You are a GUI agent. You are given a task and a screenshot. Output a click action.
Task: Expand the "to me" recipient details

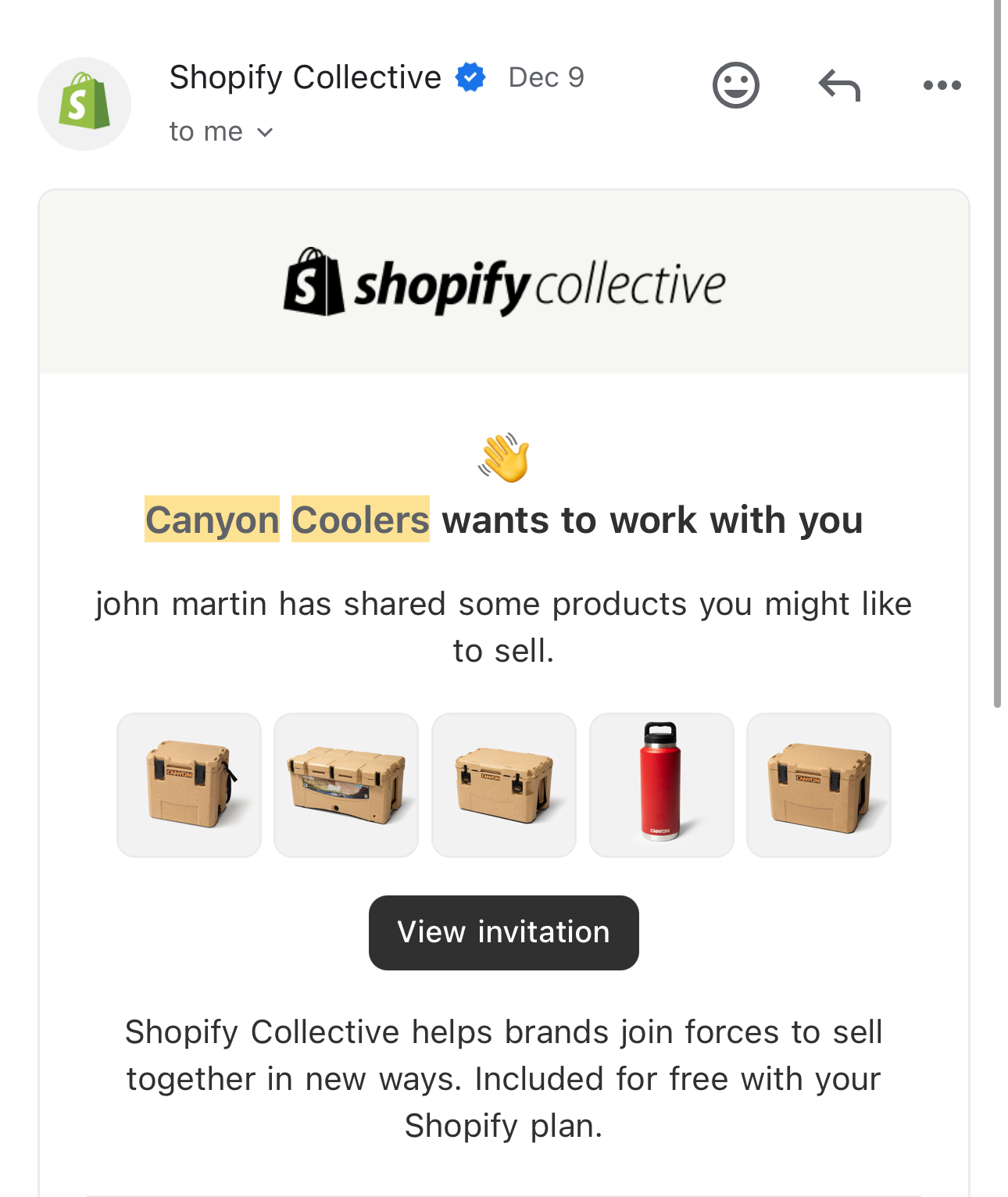coord(221,132)
